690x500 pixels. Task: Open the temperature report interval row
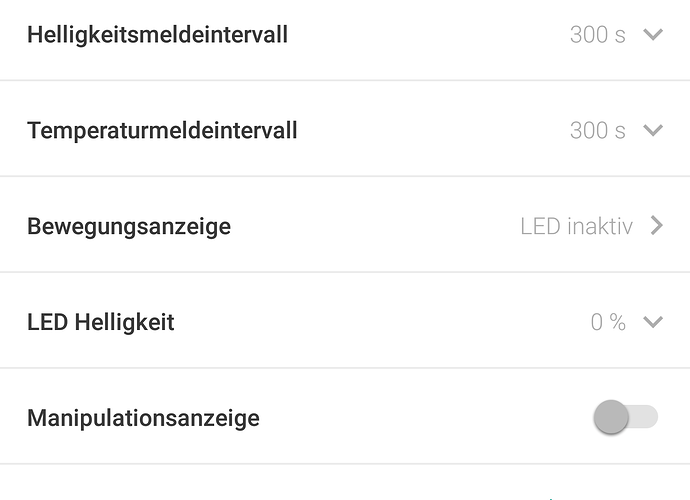(345, 131)
